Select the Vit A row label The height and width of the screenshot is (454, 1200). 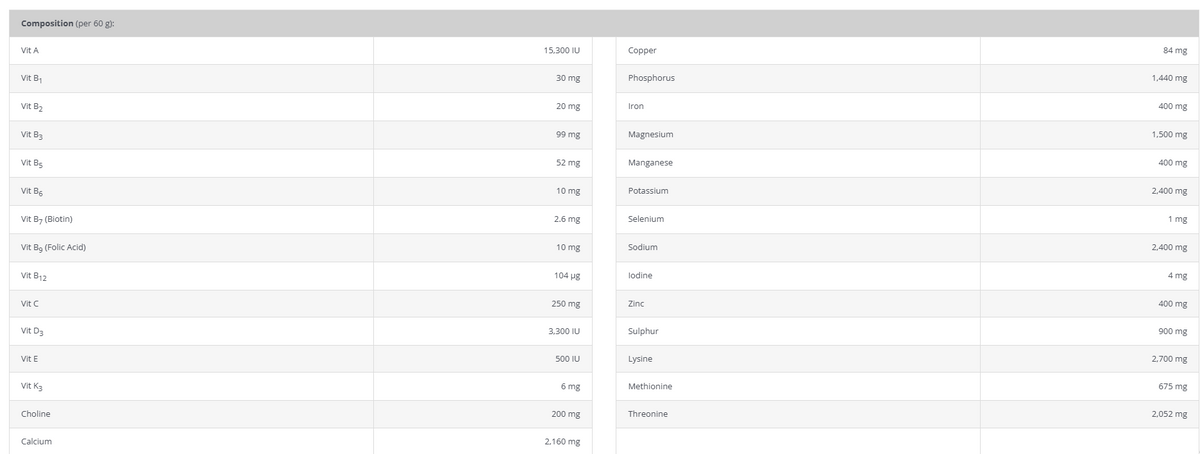pos(29,50)
